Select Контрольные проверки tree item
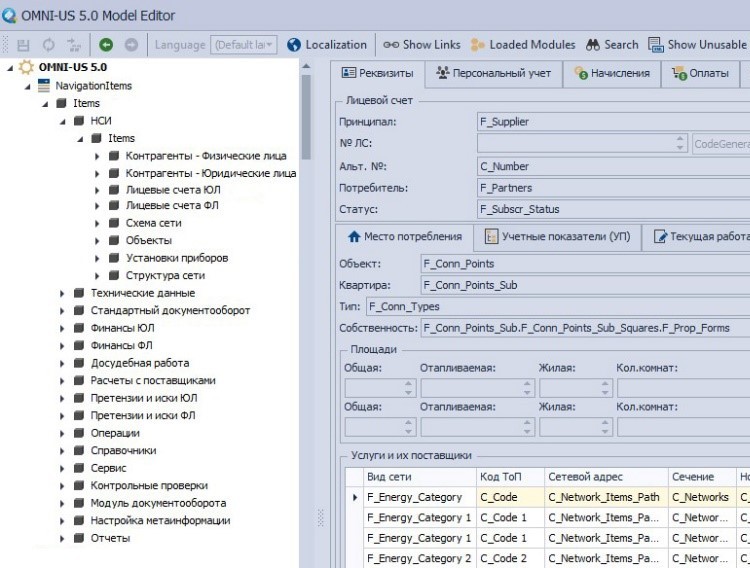The image size is (750, 568). (x=149, y=486)
